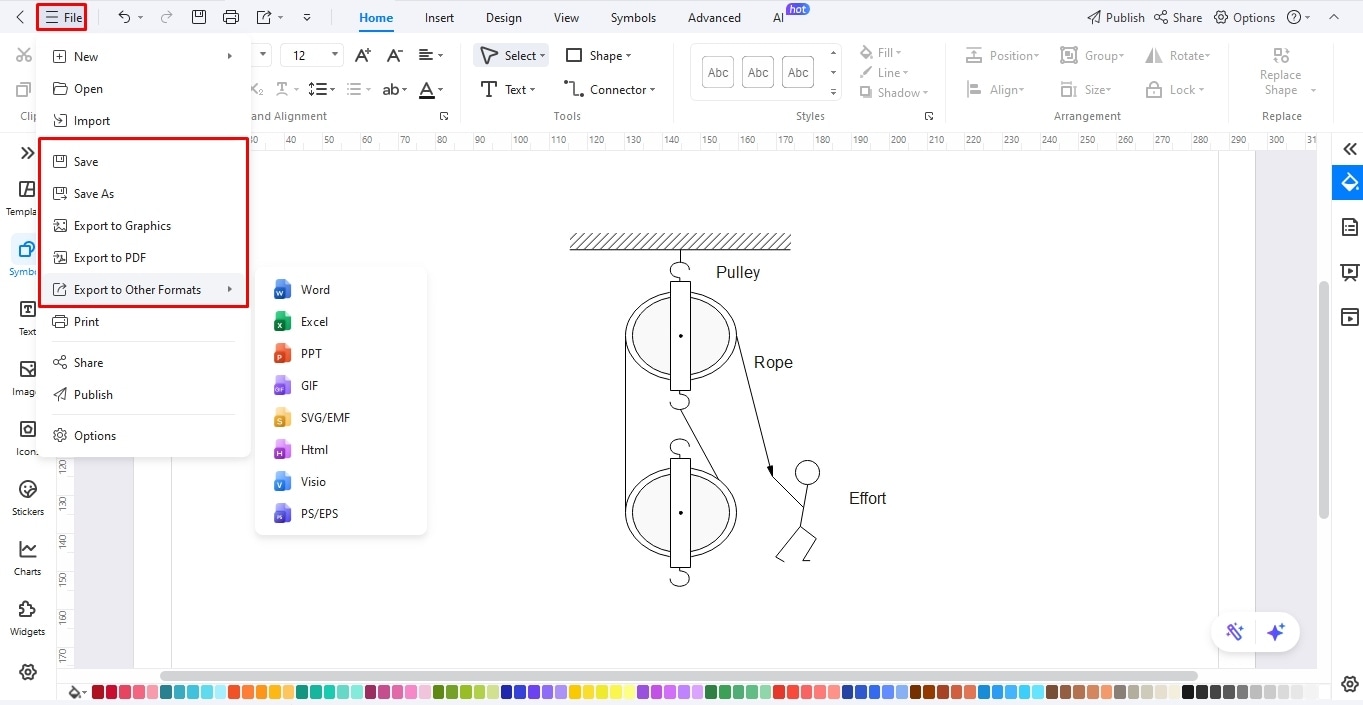
Task: Switch to the Insert tab
Action: coord(439,17)
